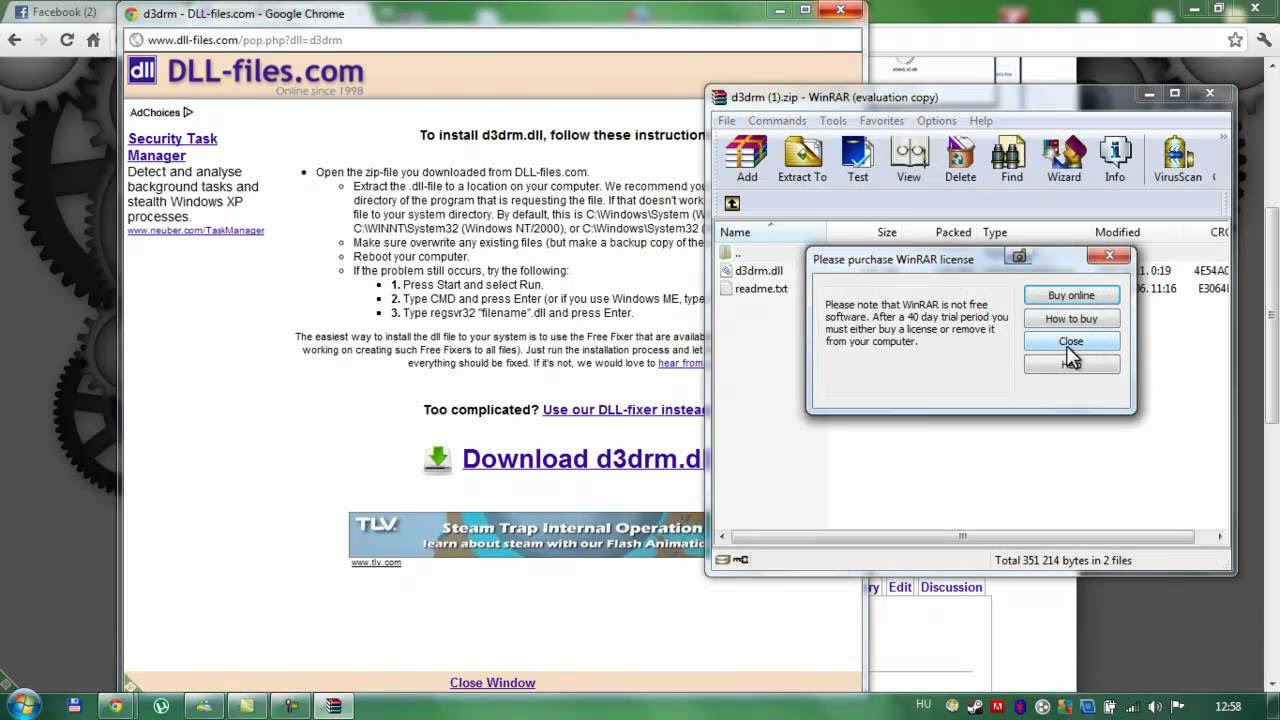
Task: Click Buy online in license dialog
Action: (1071, 295)
